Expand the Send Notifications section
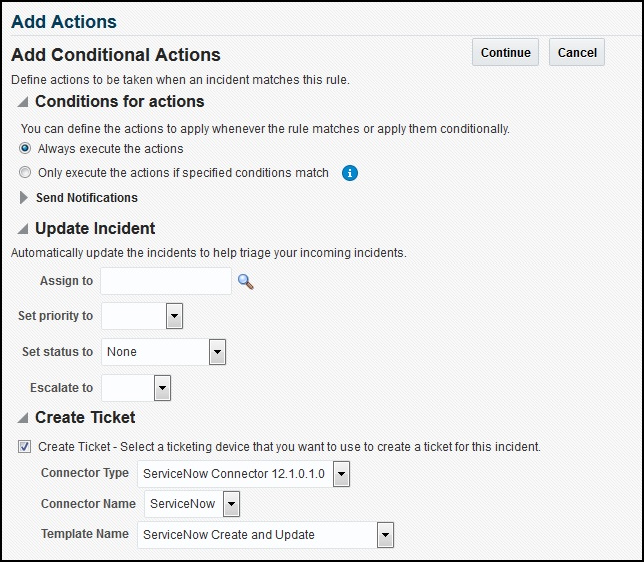Image resolution: width=644 pixels, height=562 pixels. tap(24, 198)
